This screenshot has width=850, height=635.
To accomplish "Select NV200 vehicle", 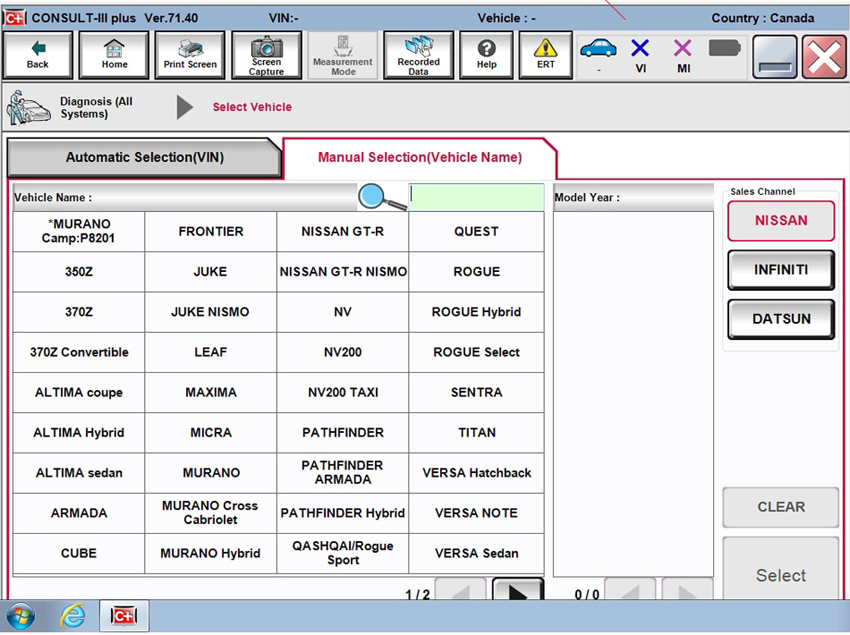I will point(343,352).
